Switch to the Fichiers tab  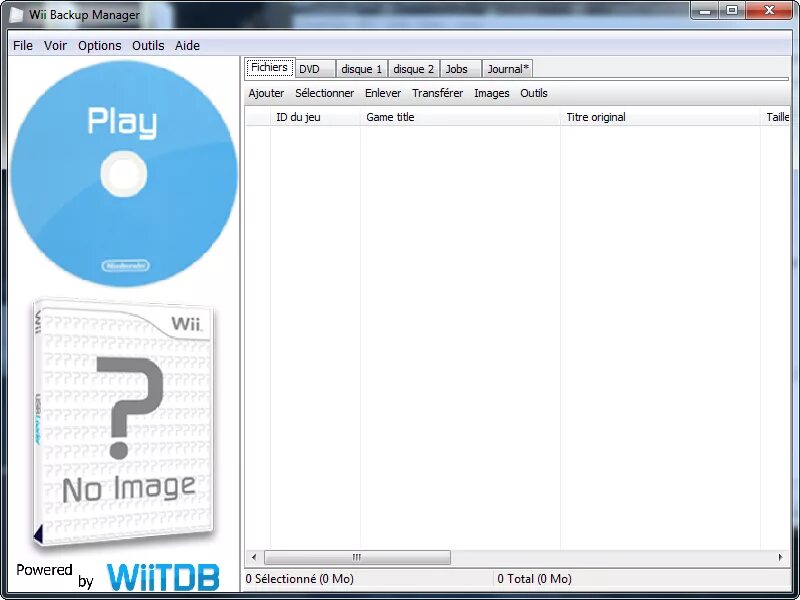click(269, 67)
